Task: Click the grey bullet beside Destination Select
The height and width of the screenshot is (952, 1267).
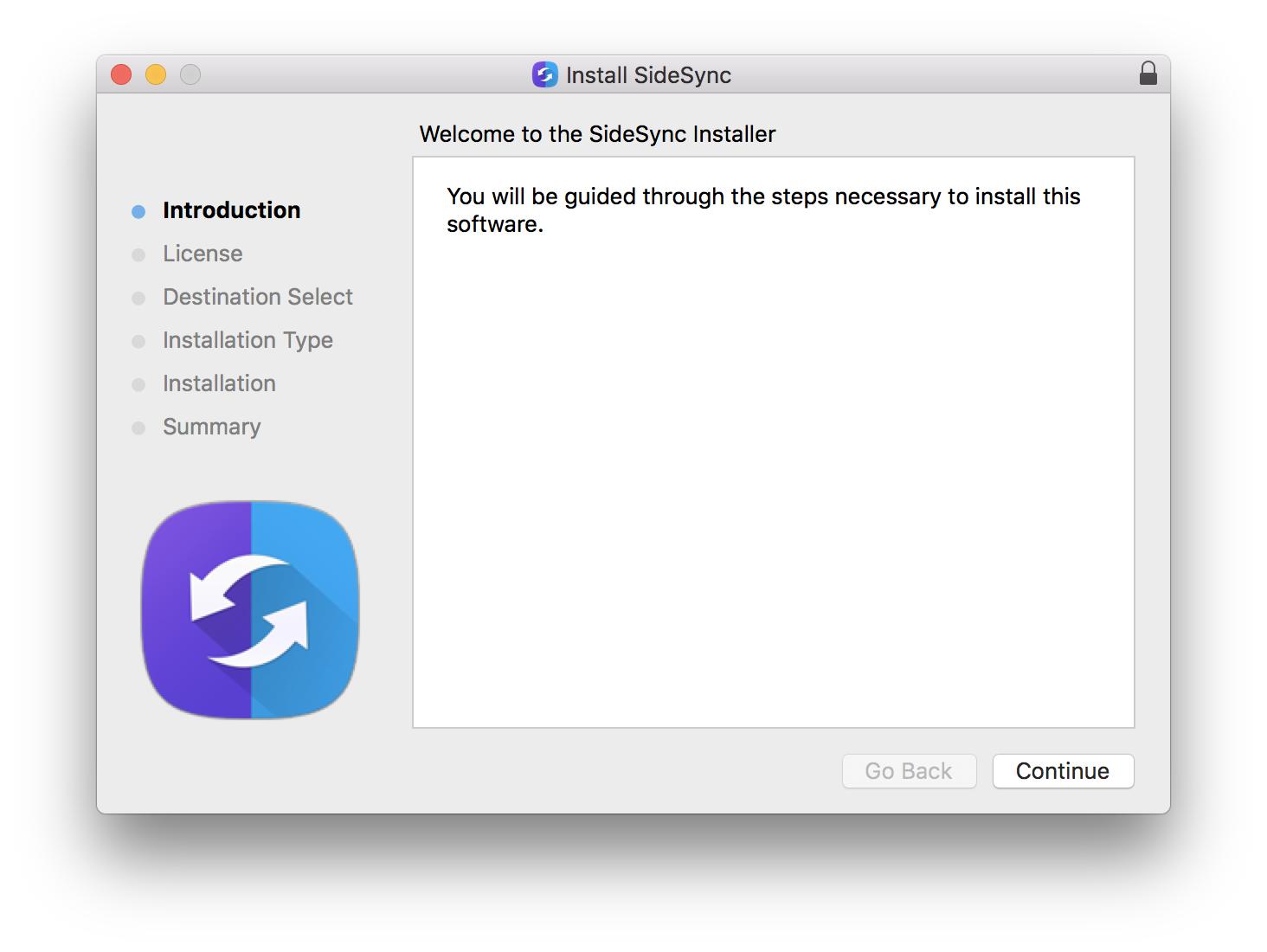Action: (x=138, y=299)
